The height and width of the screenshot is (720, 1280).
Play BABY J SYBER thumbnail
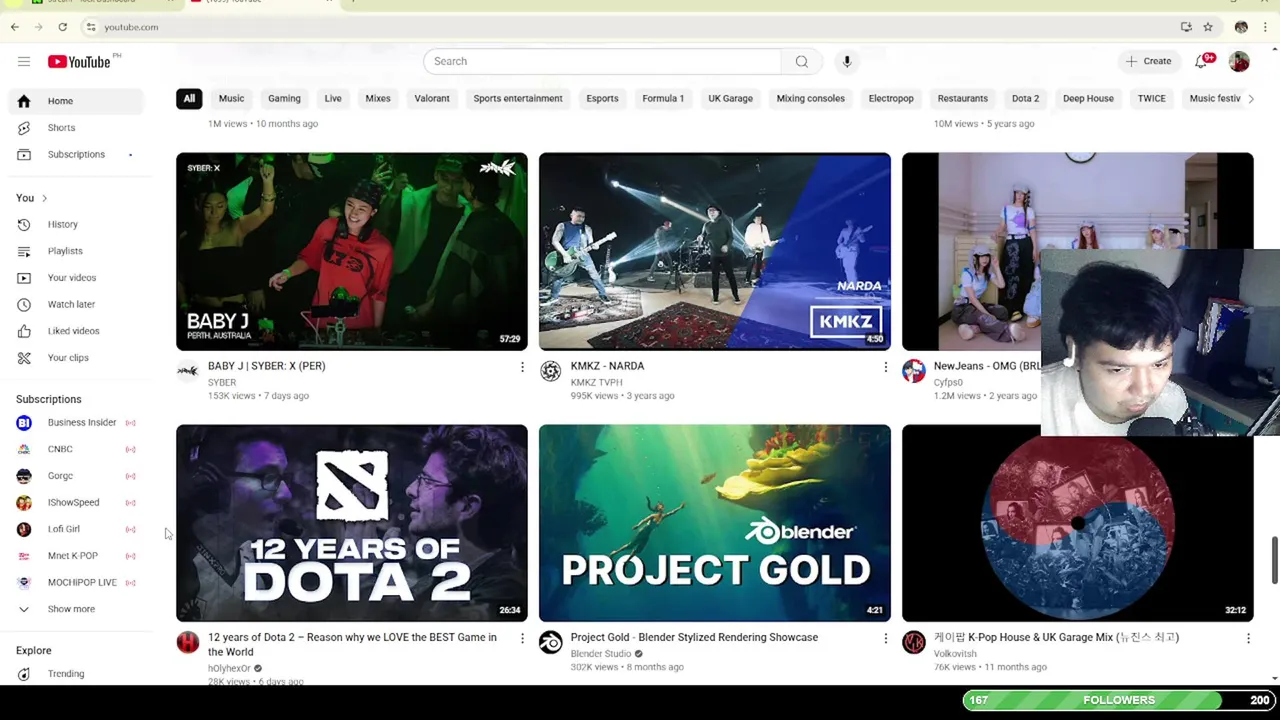352,251
